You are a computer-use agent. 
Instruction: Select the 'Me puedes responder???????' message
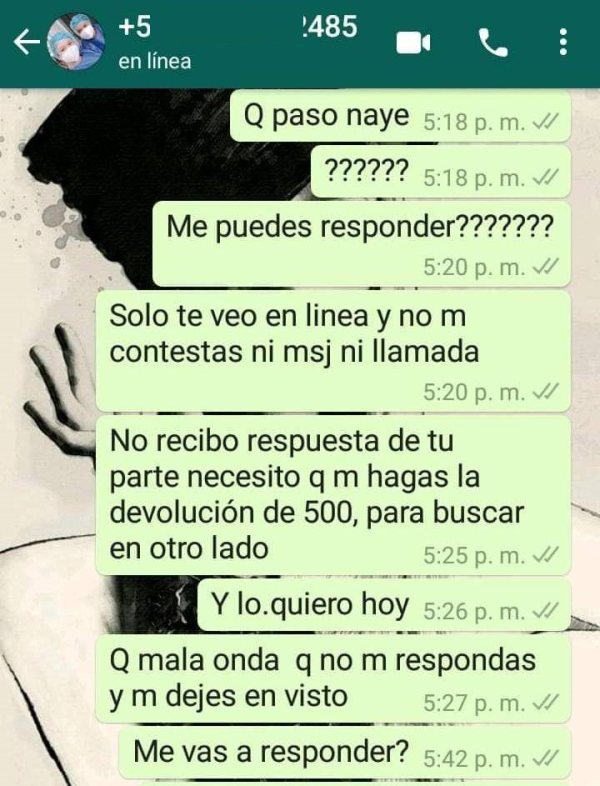click(x=361, y=244)
